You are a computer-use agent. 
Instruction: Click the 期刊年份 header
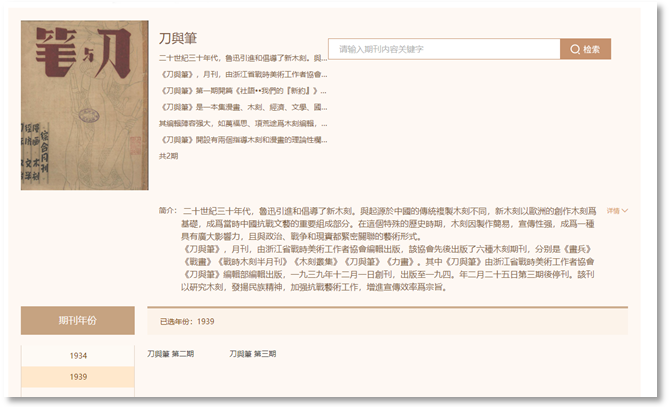pyautogui.click(x=78, y=320)
